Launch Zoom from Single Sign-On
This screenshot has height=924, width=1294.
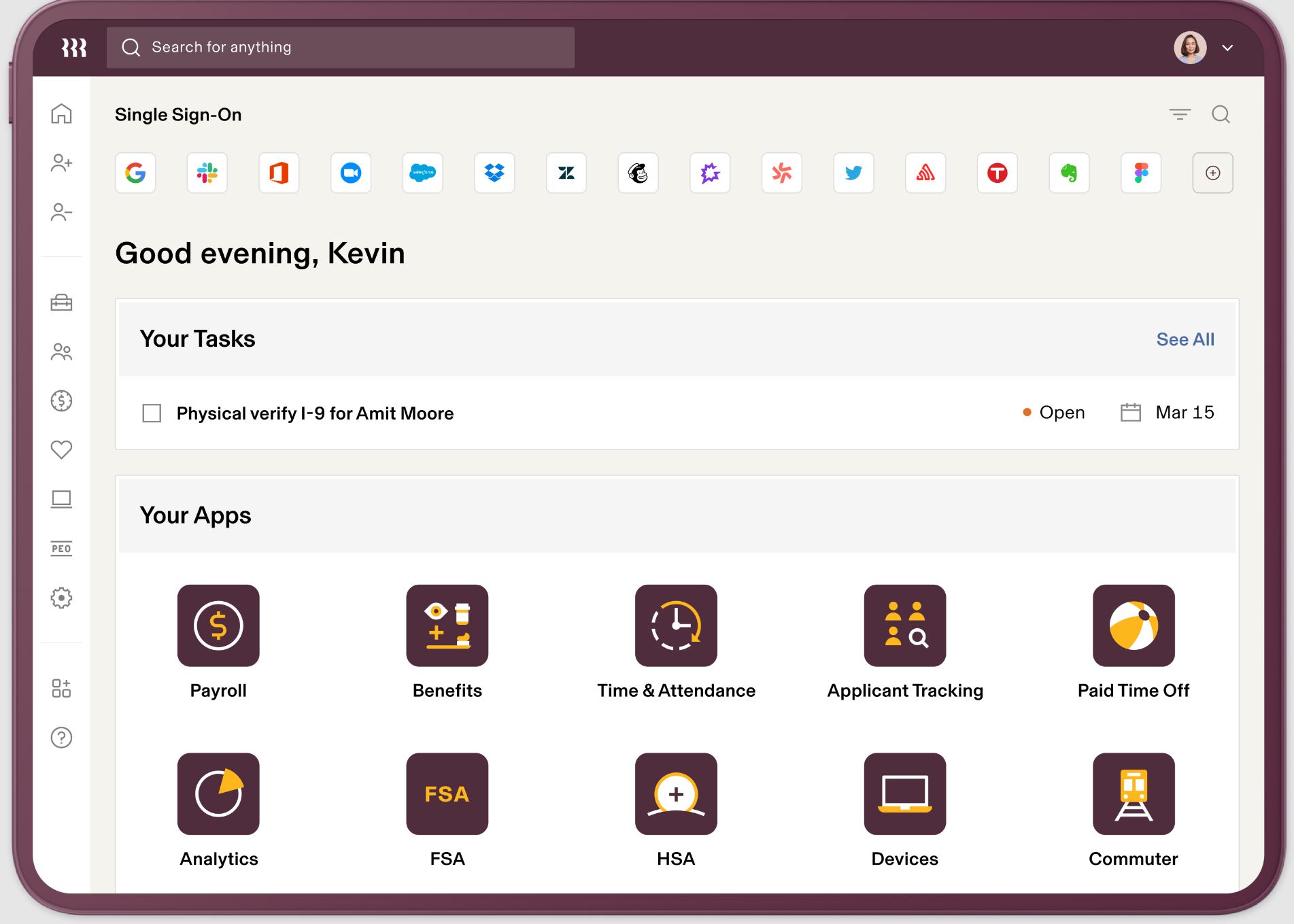(351, 173)
